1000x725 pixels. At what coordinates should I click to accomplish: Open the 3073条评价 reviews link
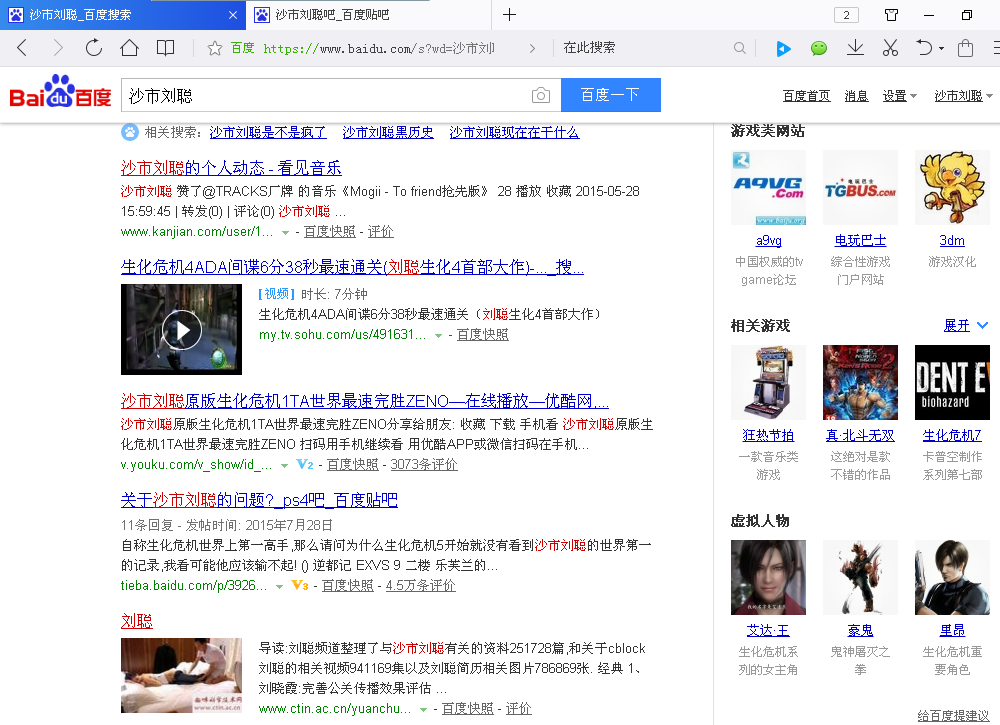click(x=423, y=464)
